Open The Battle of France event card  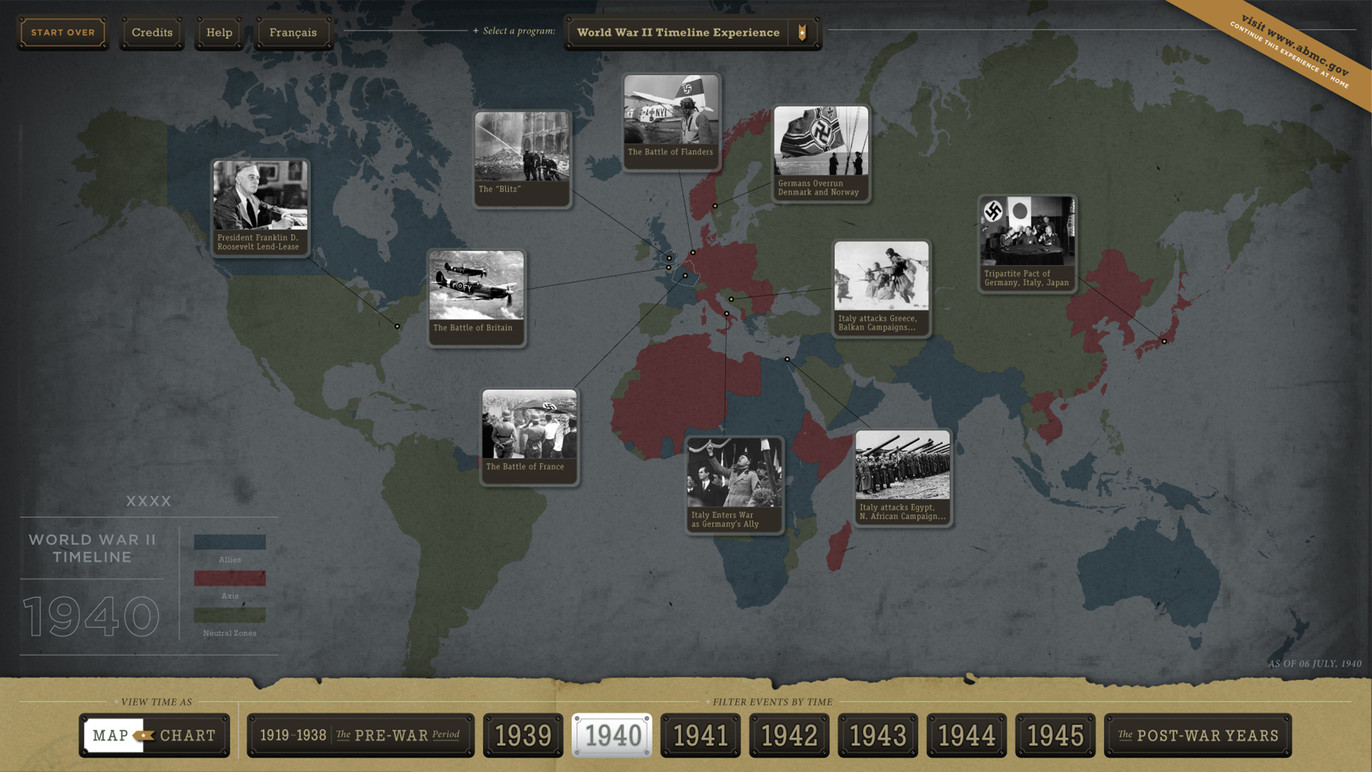(529, 437)
